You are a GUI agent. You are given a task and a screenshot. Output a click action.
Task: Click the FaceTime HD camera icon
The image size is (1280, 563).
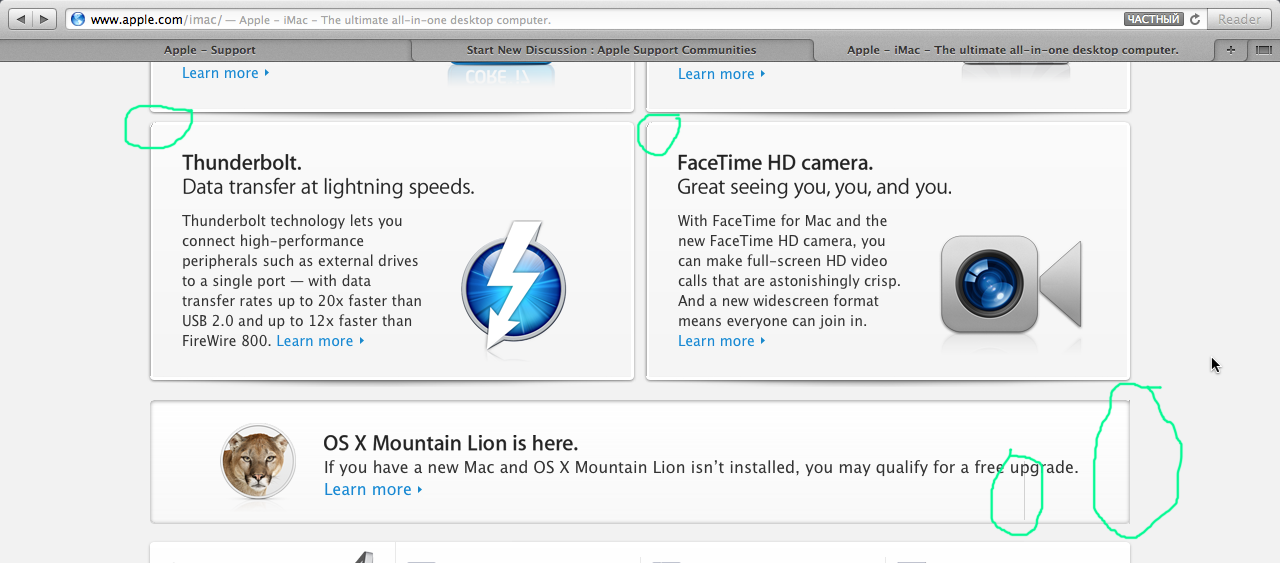1011,285
